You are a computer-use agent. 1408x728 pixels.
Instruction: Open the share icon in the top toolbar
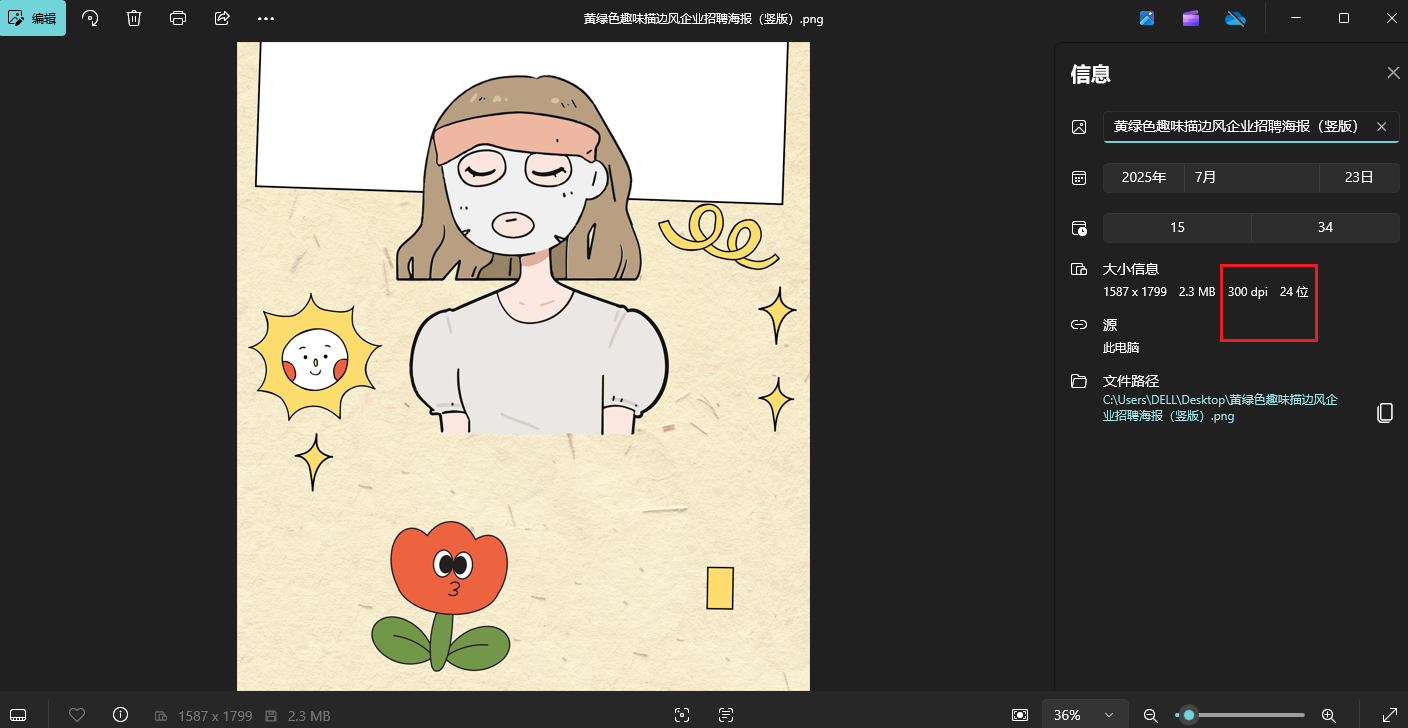click(222, 18)
